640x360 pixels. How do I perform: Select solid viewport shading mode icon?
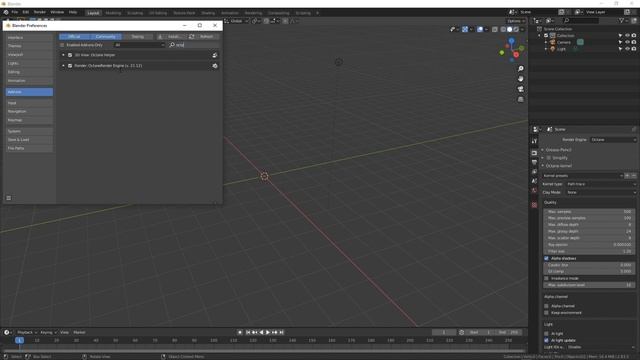509,29
